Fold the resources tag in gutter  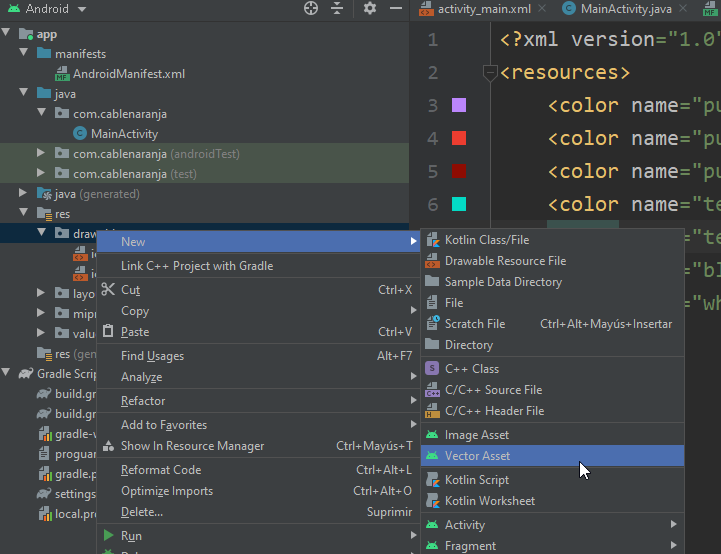490,73
